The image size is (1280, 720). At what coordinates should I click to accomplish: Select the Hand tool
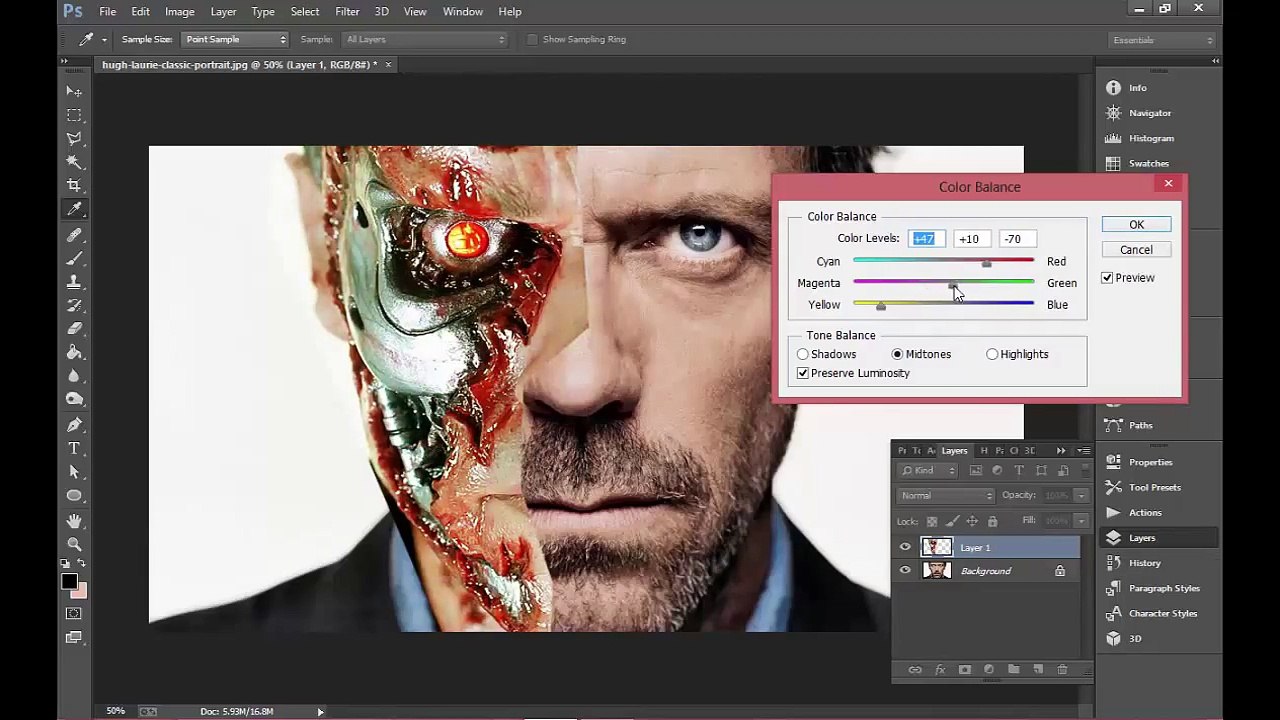click(x=74, y=521)
